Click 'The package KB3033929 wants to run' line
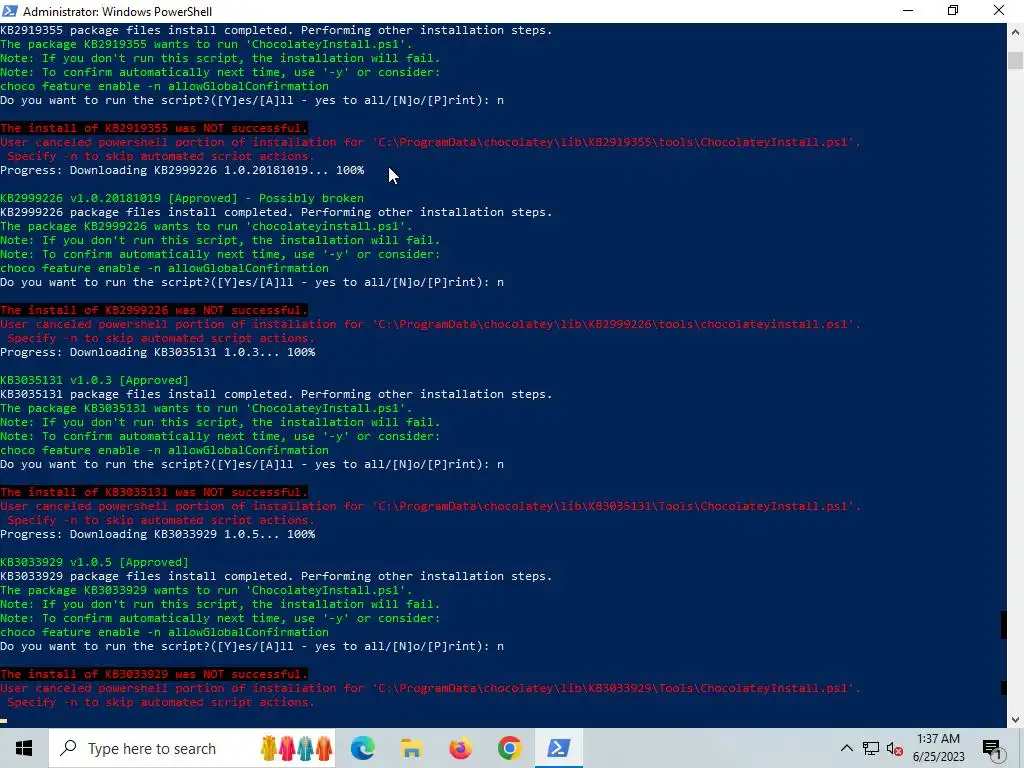The height and width of the screenshot is (768, 1024). 206,590
